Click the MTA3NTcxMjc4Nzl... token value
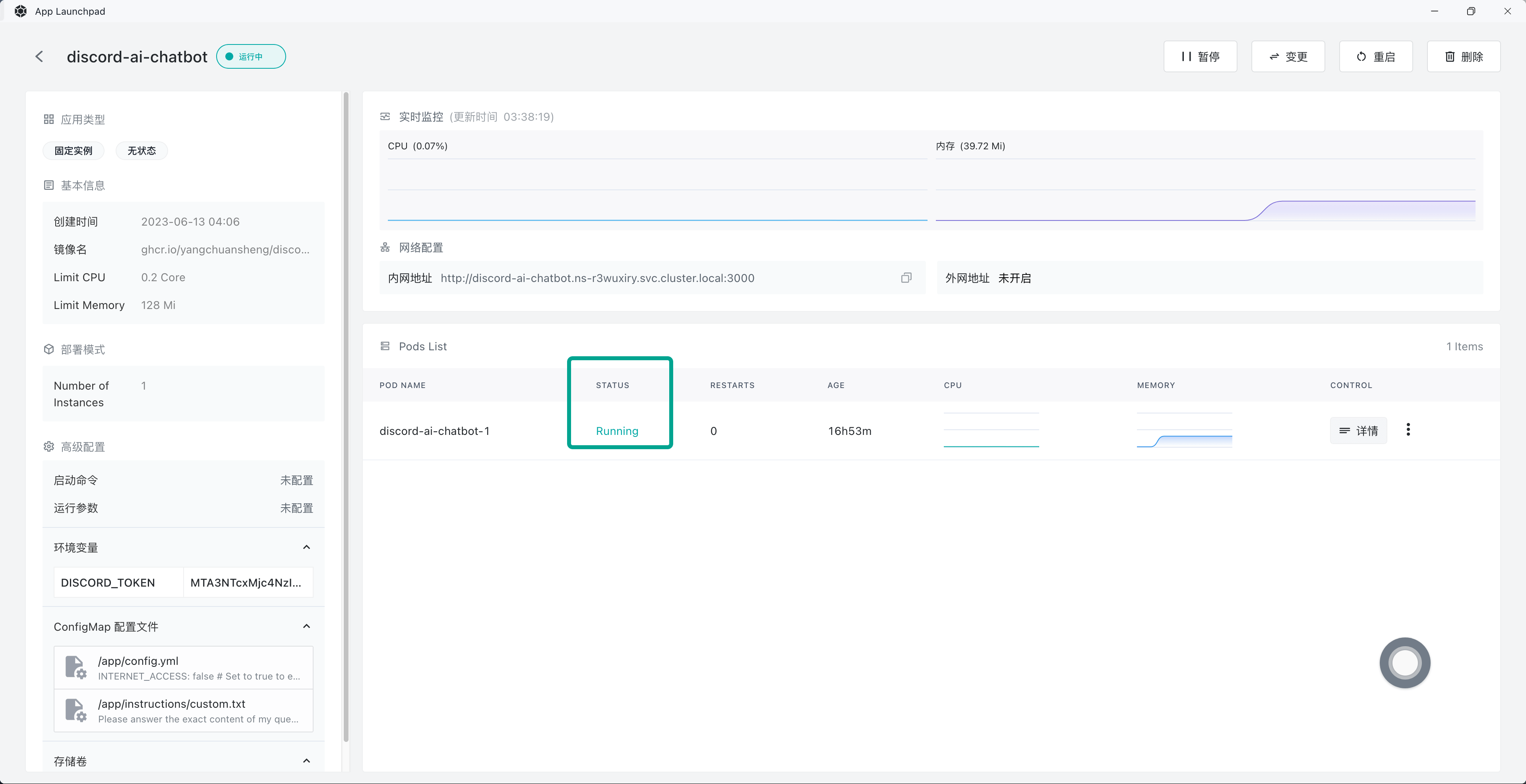Screen dimensions: 1526x784 point(246,583)
